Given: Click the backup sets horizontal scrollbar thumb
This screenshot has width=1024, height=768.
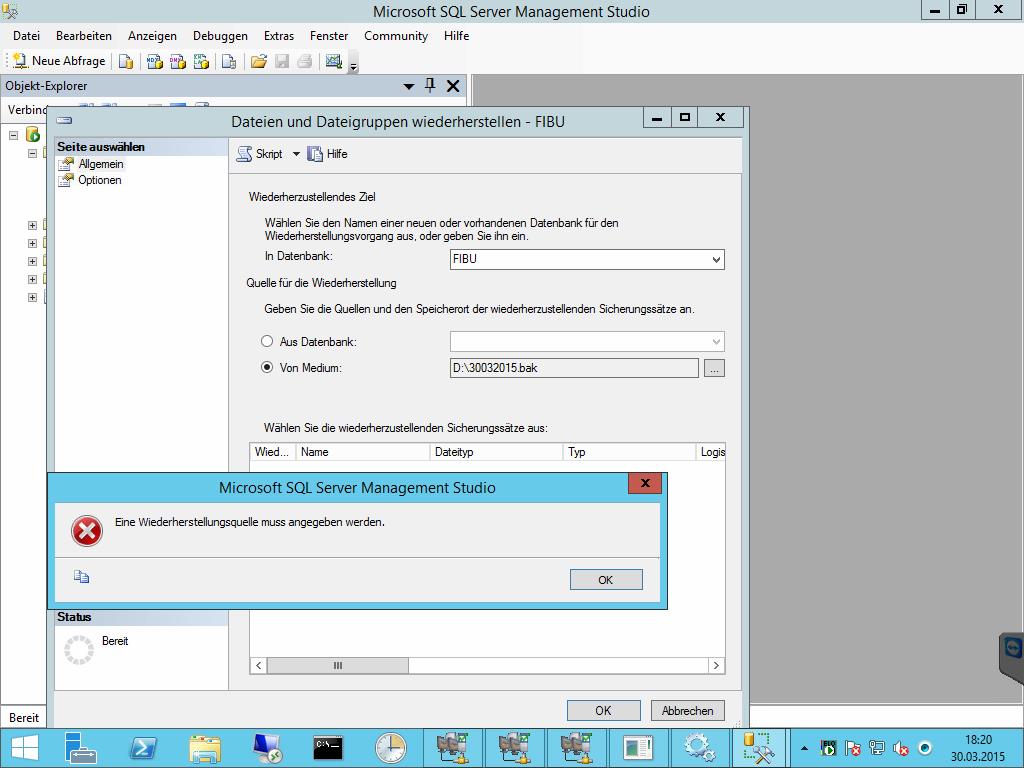Looking at the screenshot, I should tap(338, 665).
